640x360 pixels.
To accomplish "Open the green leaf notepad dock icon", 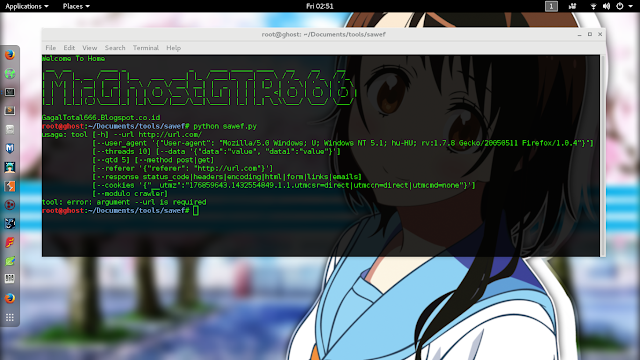I will [x=10, y=261].
